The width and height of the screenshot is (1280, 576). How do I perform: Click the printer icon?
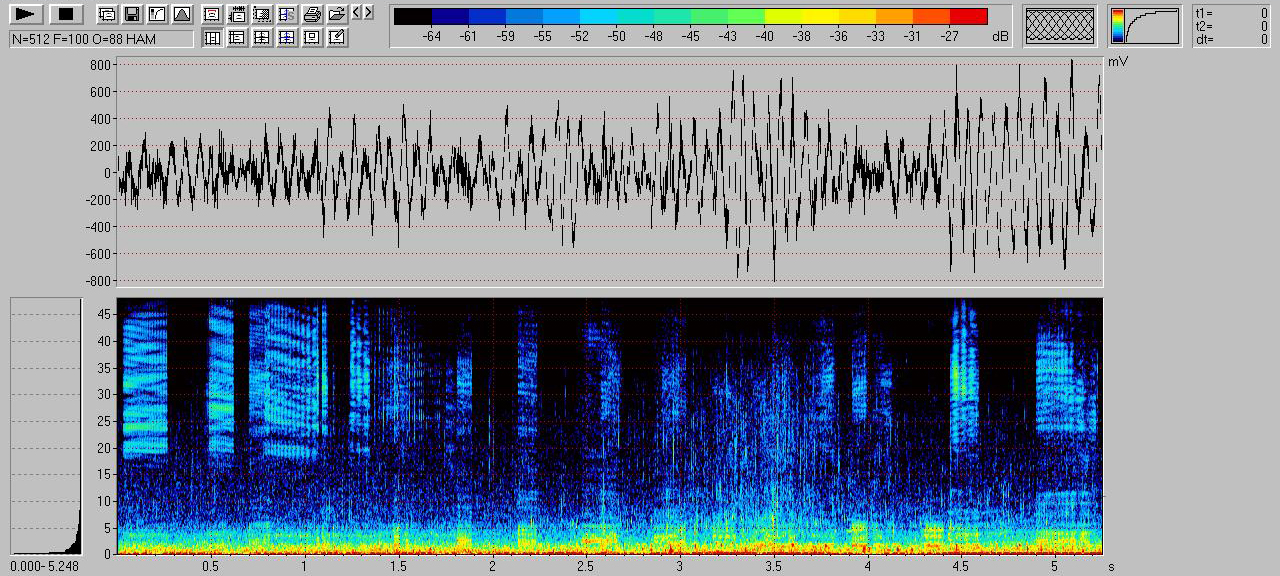(312, 14)
